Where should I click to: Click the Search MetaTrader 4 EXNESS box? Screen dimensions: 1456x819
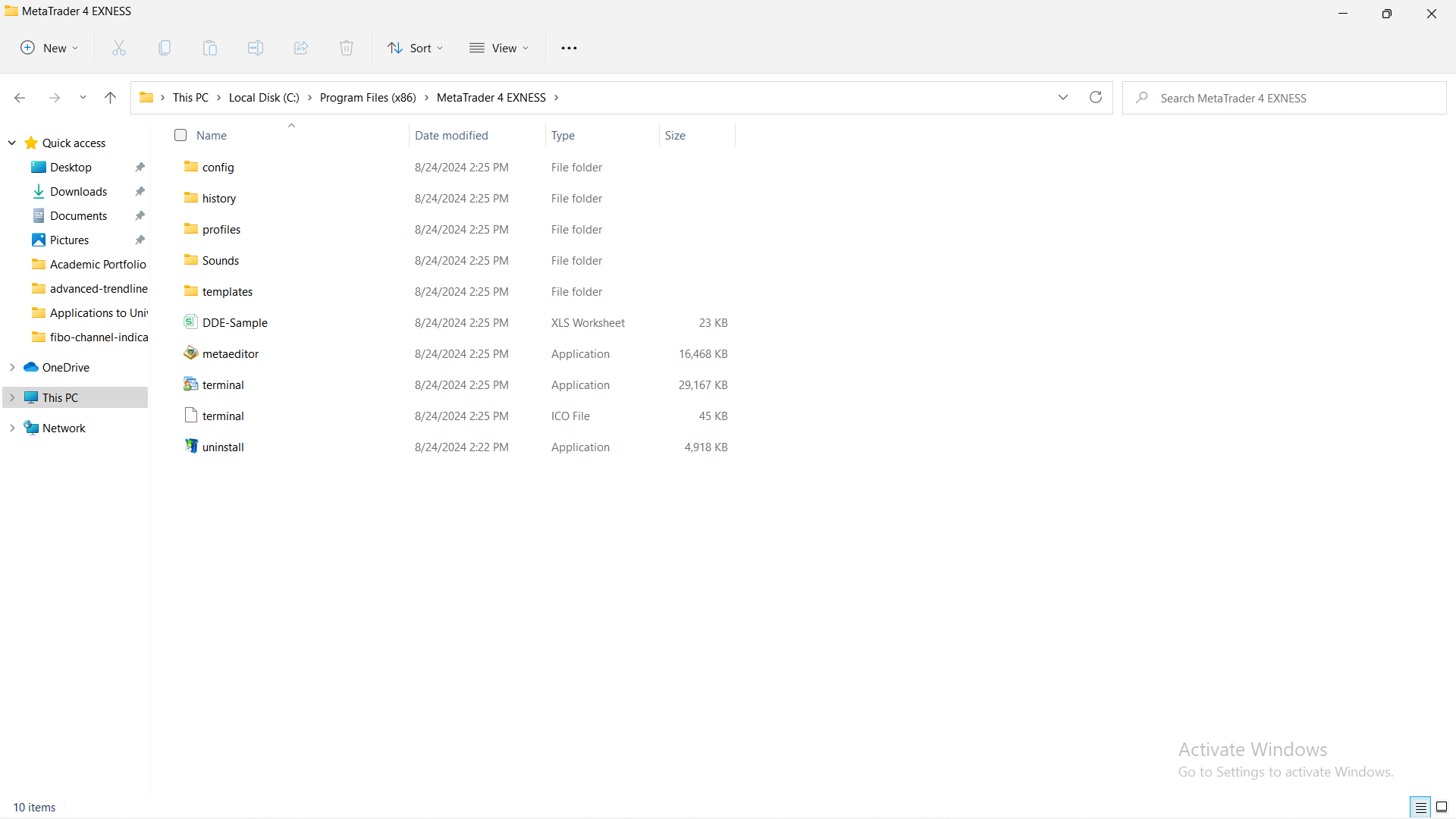[x=1284, y=98]
